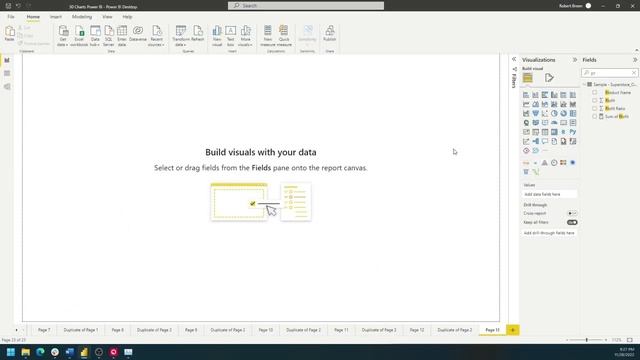The height and width of the screenshot is (360, 640).
Task: Check the Profit field checkbox
Action: pyautogui.click(x=595, y=100)
